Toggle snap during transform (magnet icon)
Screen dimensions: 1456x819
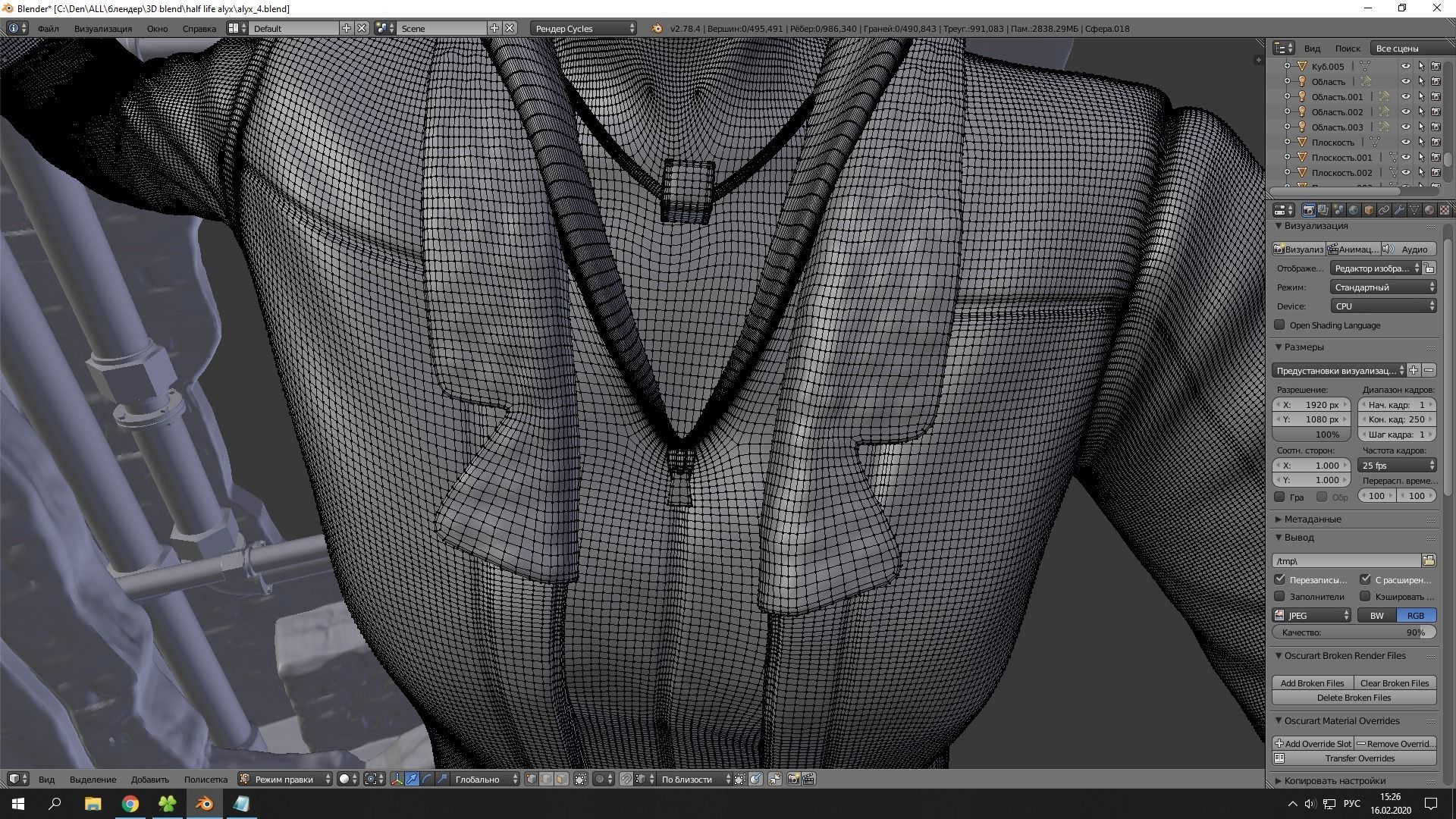[626, 779]
